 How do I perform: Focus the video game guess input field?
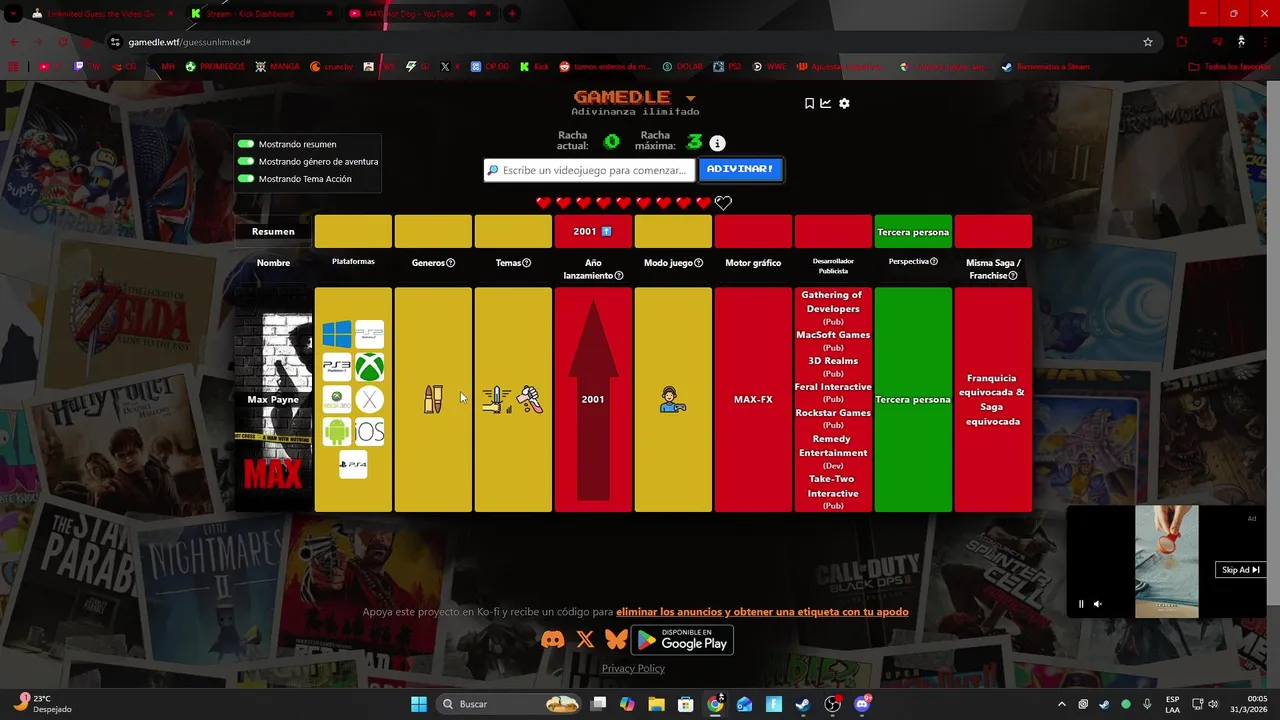point(589,170)
